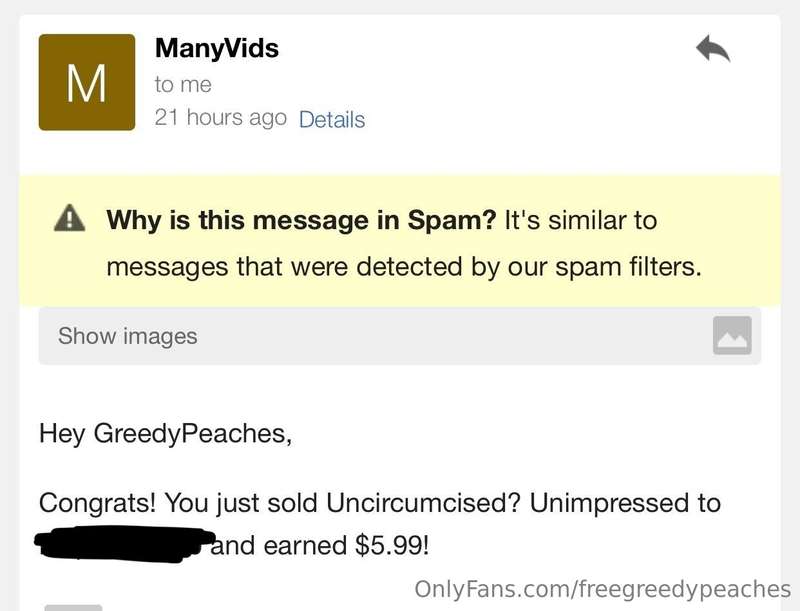Open the Details link
Screen dimensions: 800x611
pyautogui.click(x=332, y=119)
